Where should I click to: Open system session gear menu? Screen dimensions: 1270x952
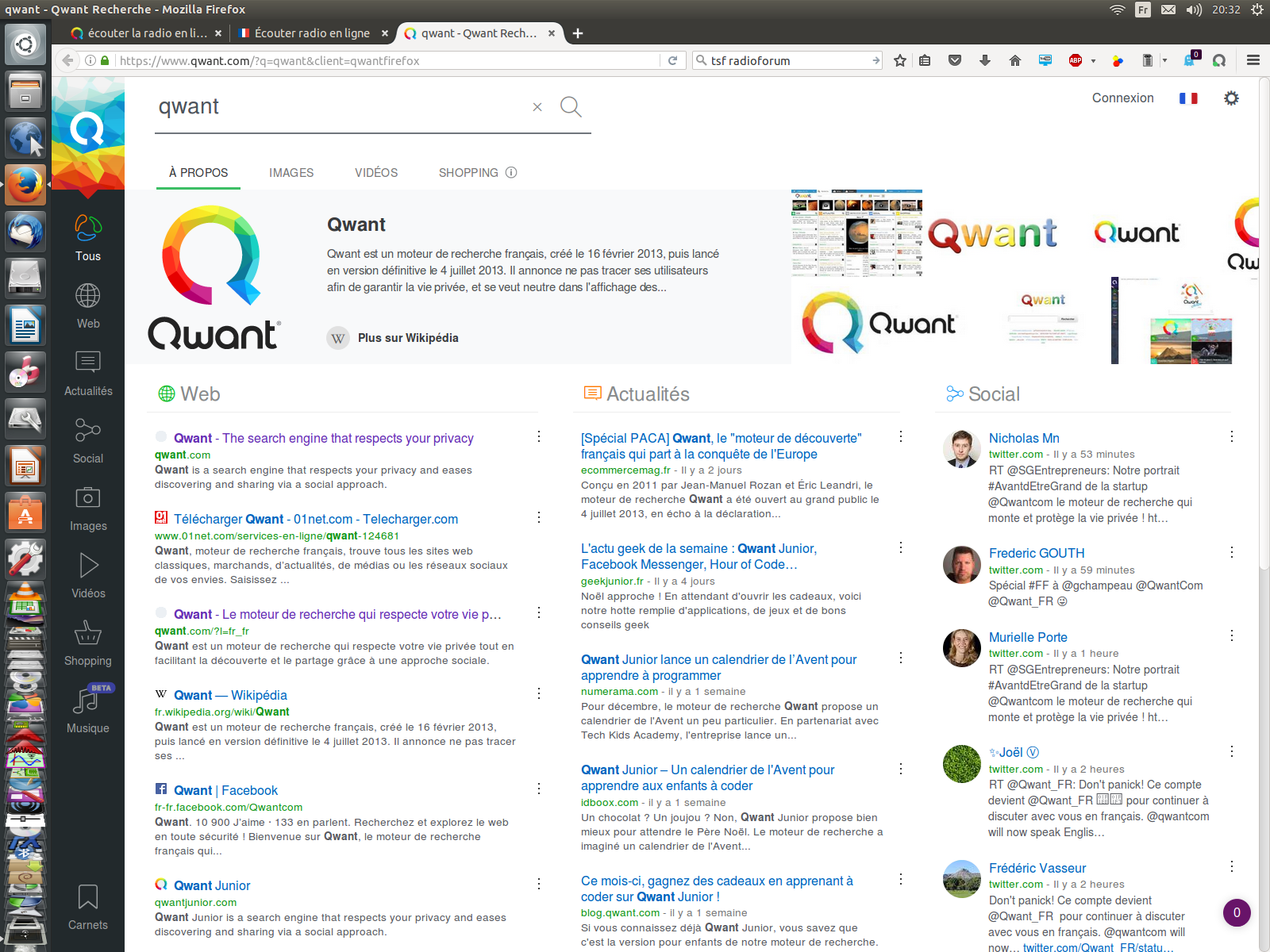pos(1257,10)
